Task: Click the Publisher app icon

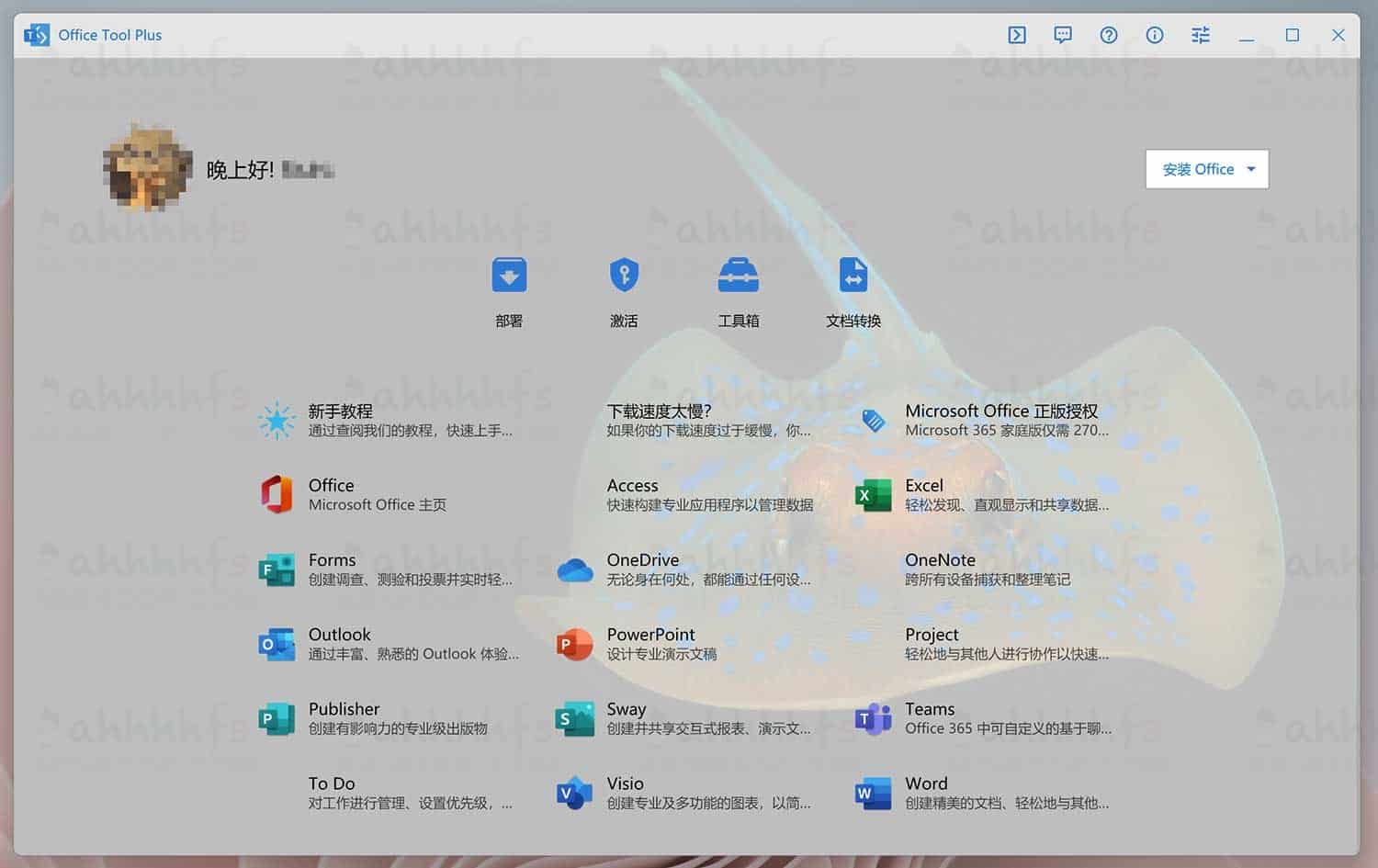Action: 277,718
